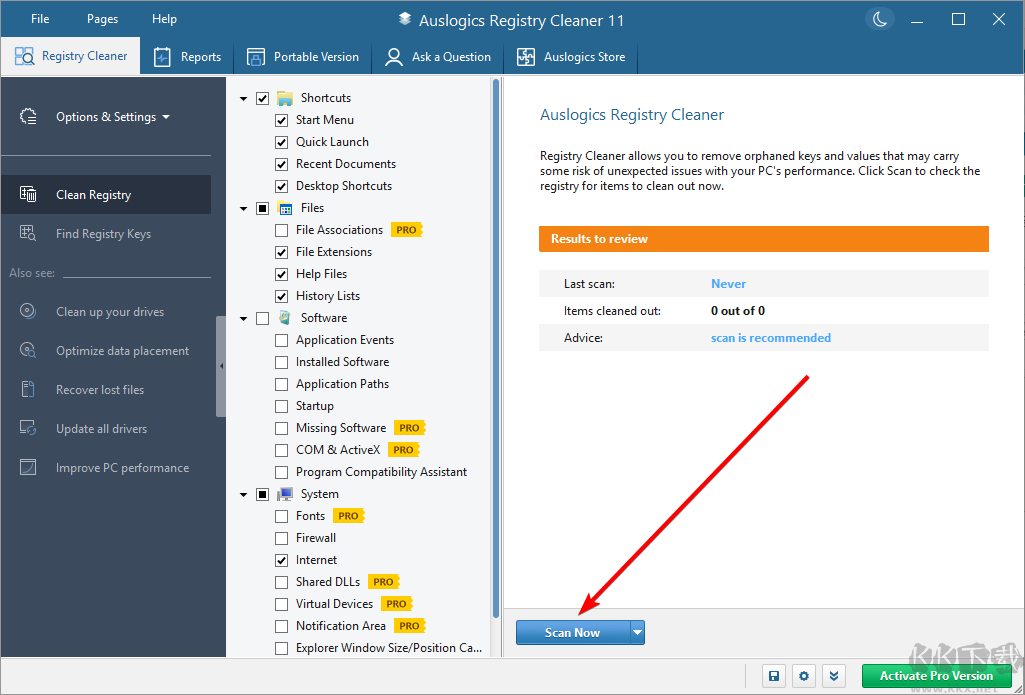The height and width of the screenshot is (695, 1025).
Task: Click the Activate Pro Version button
Action: (936, 676)
